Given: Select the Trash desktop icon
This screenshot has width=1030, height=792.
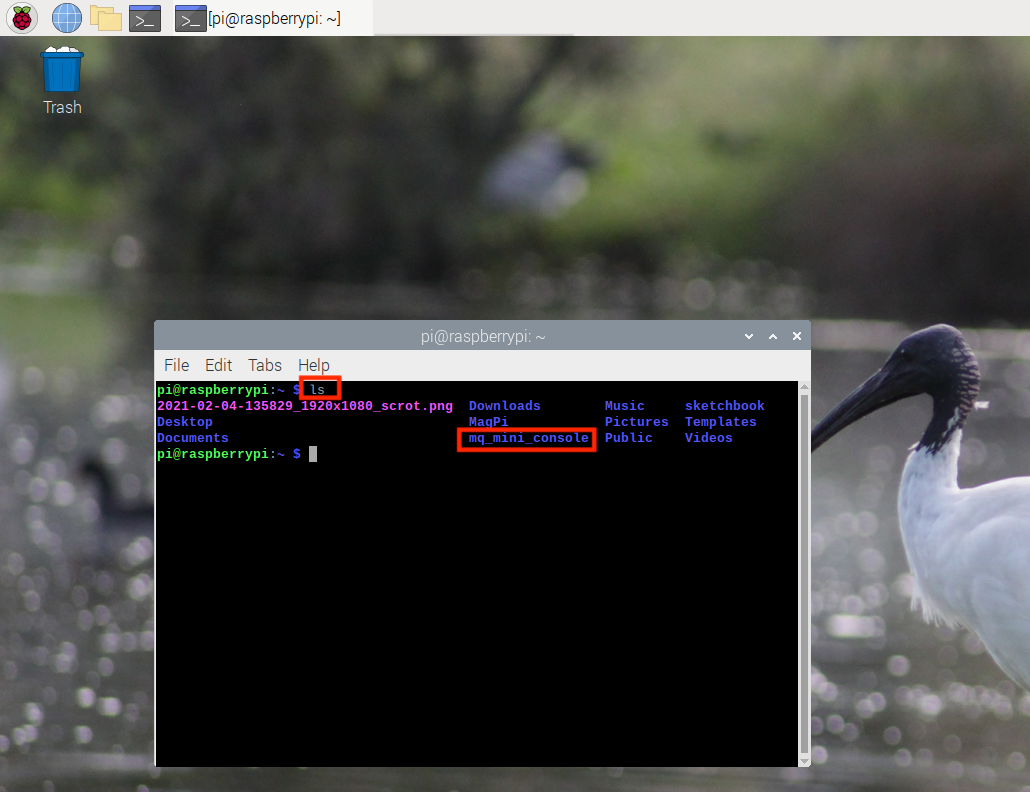Looking at the screenshot, I should (x=62, y=81).
